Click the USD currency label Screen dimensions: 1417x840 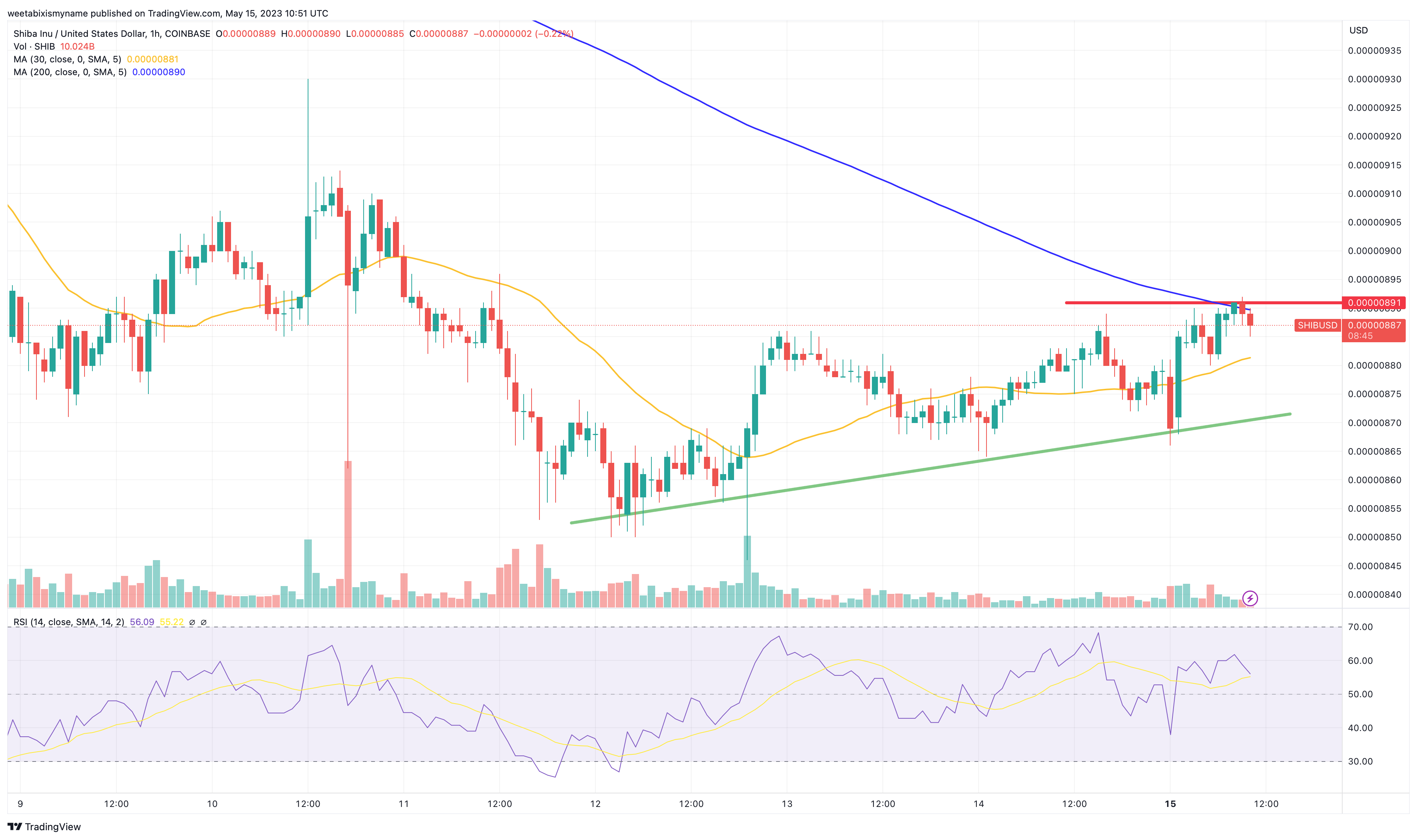(x=1359, y=30)
